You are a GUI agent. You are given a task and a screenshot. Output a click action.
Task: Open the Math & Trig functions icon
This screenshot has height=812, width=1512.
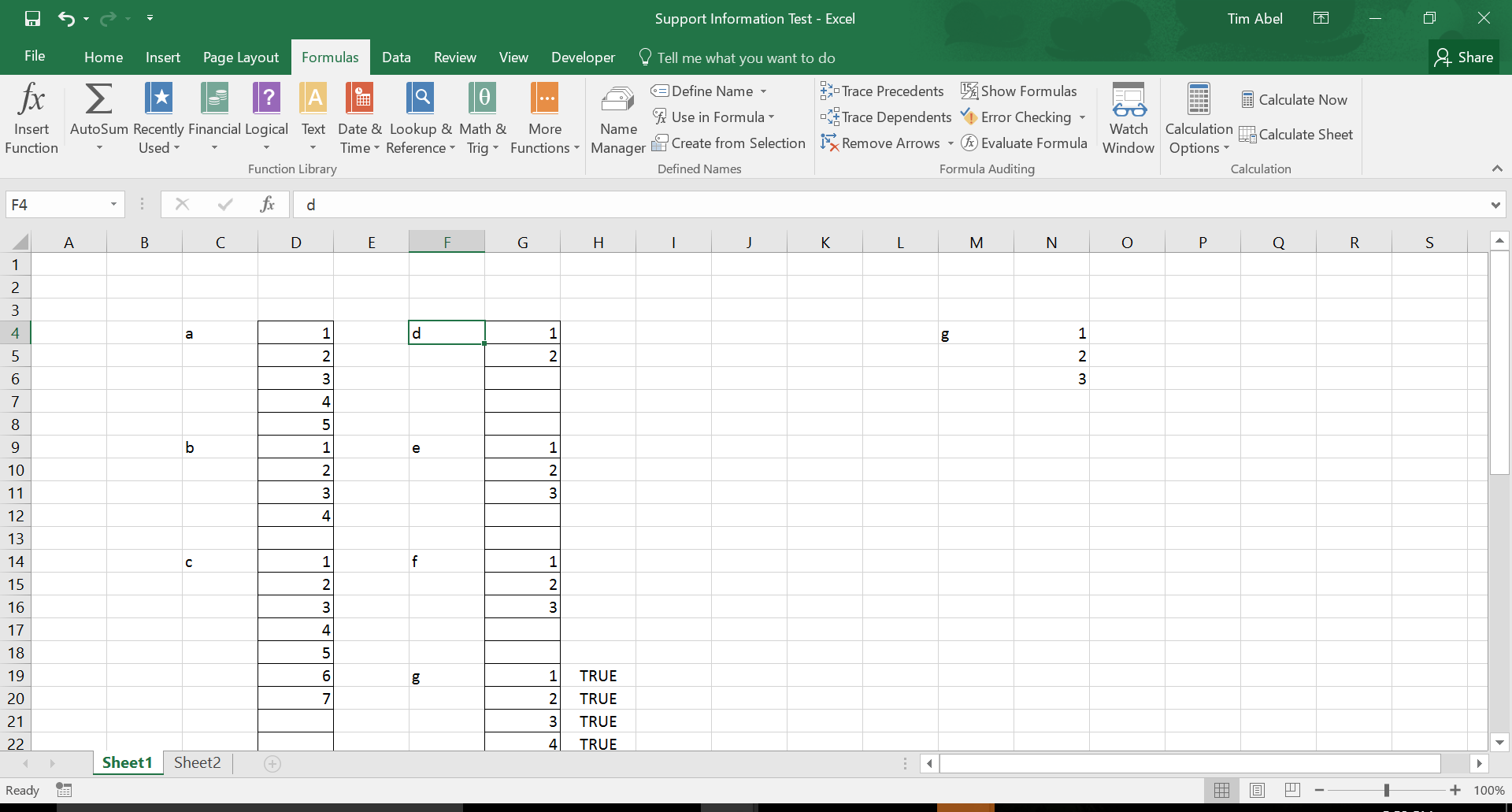(x=482, y=98)
